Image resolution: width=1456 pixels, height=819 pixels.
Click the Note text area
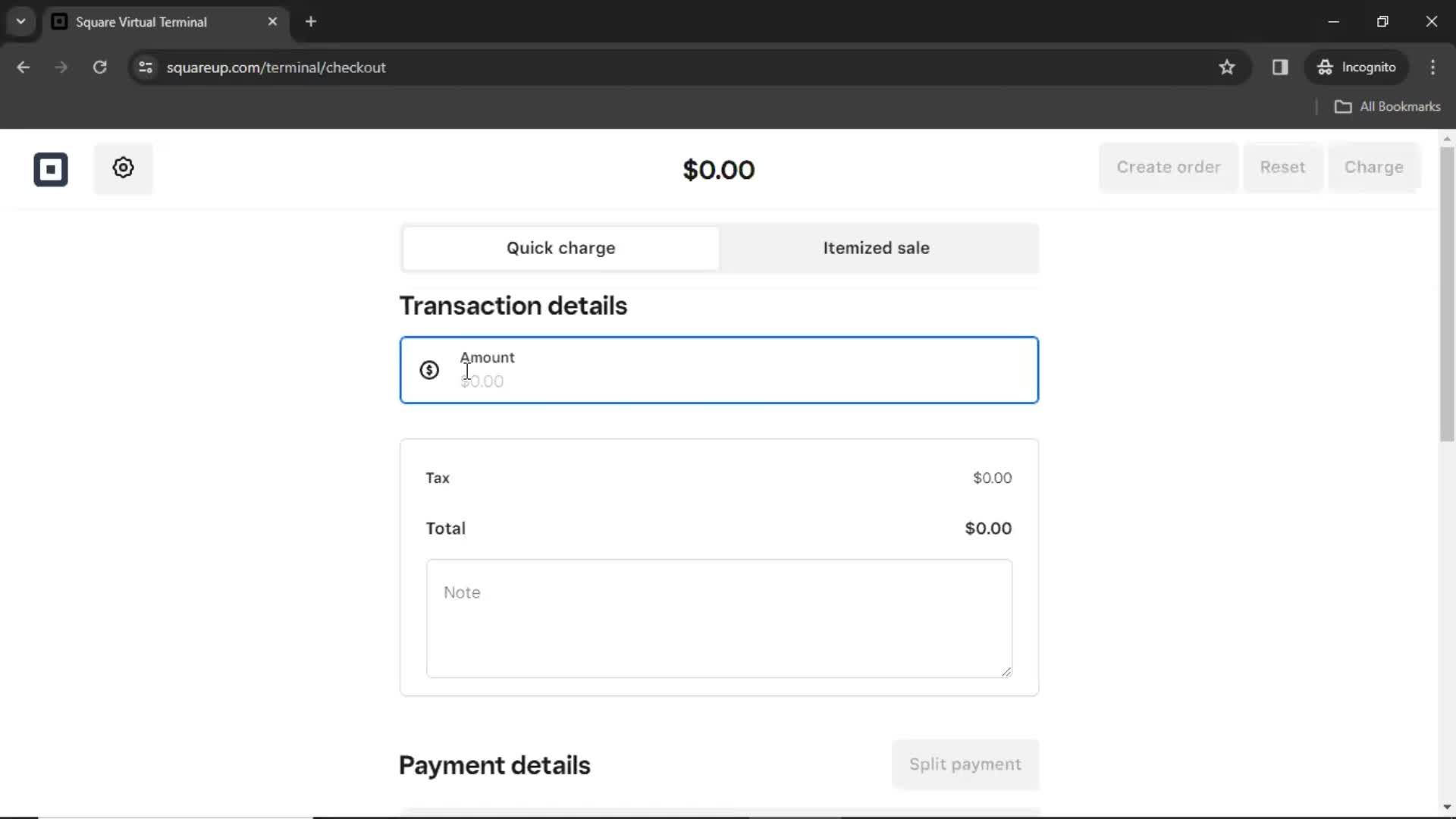click(719, 618)
